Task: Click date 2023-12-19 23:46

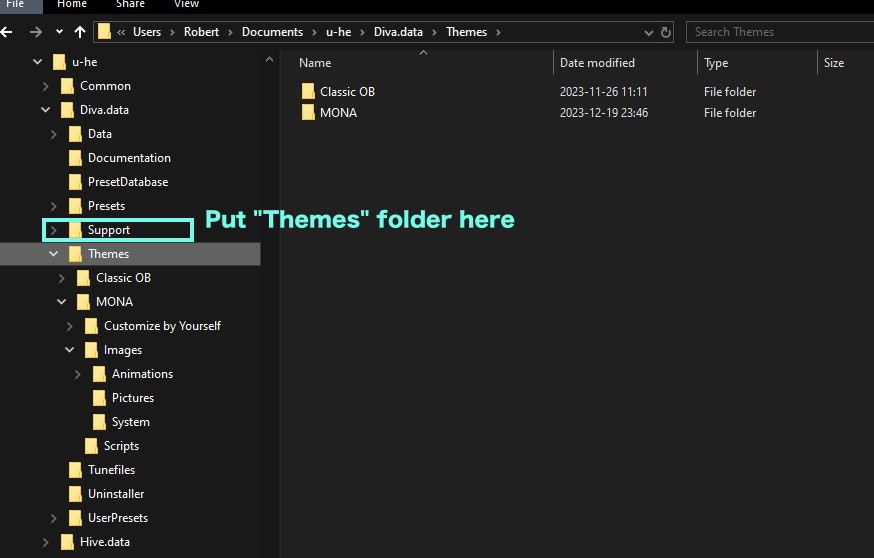Action: [x=604, y=113]
